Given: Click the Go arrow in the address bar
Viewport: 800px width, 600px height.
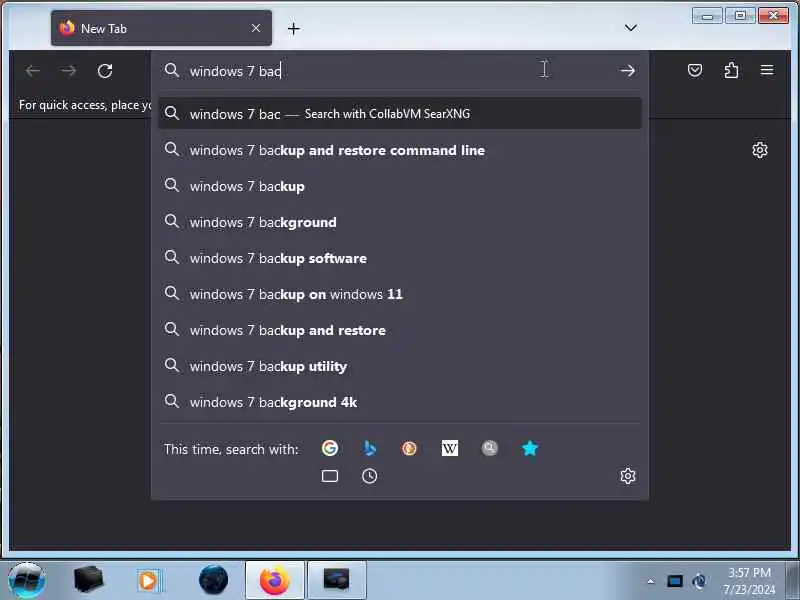Looking at the screenshot, I should click(628, 70).
